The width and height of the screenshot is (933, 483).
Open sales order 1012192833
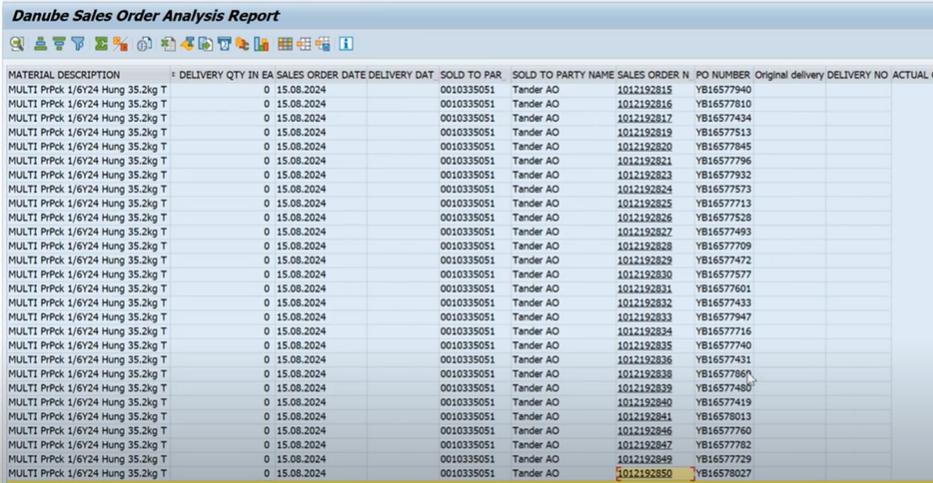(x=644, y=317)
